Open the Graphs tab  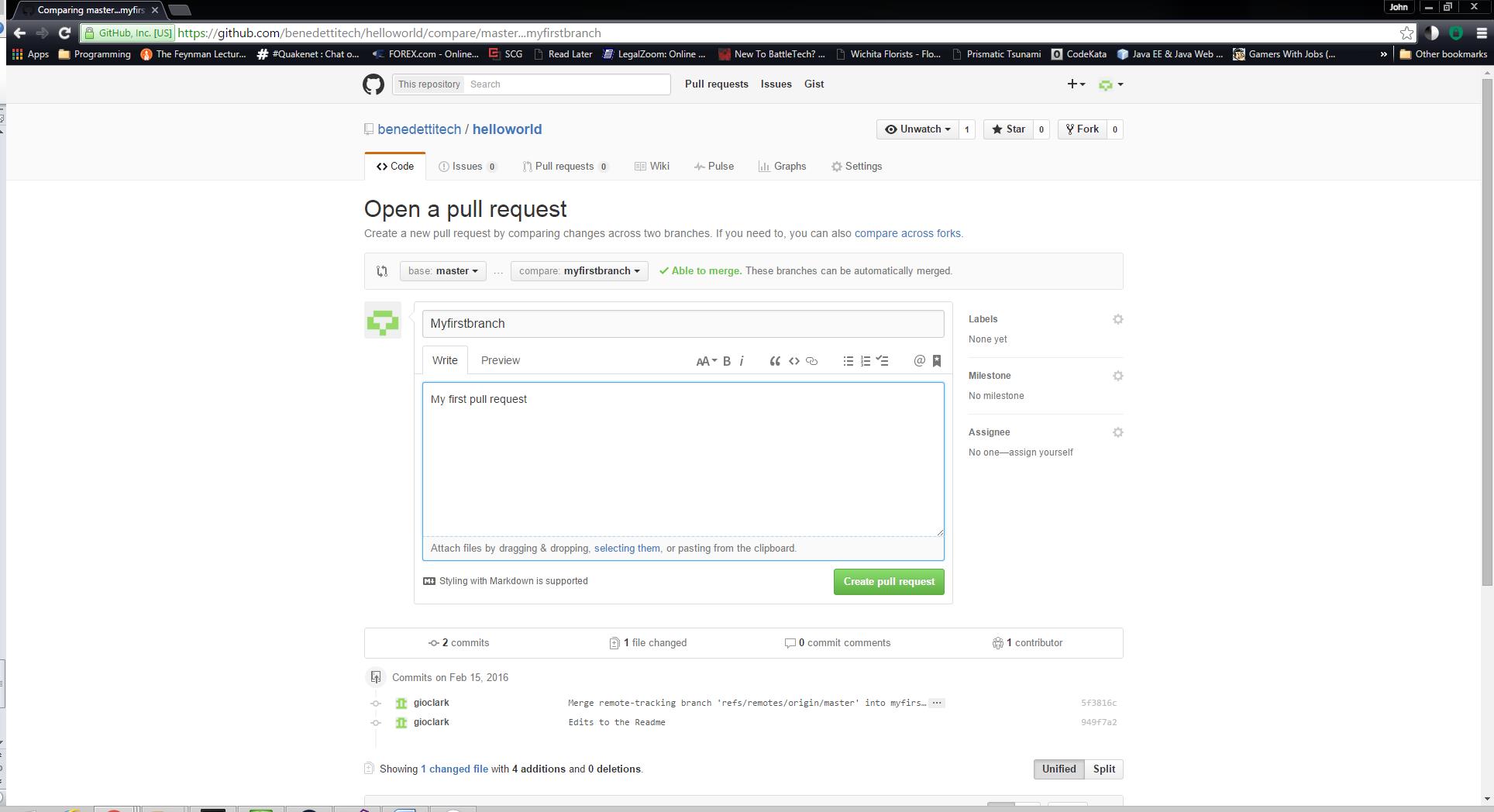tap(782, 167)
